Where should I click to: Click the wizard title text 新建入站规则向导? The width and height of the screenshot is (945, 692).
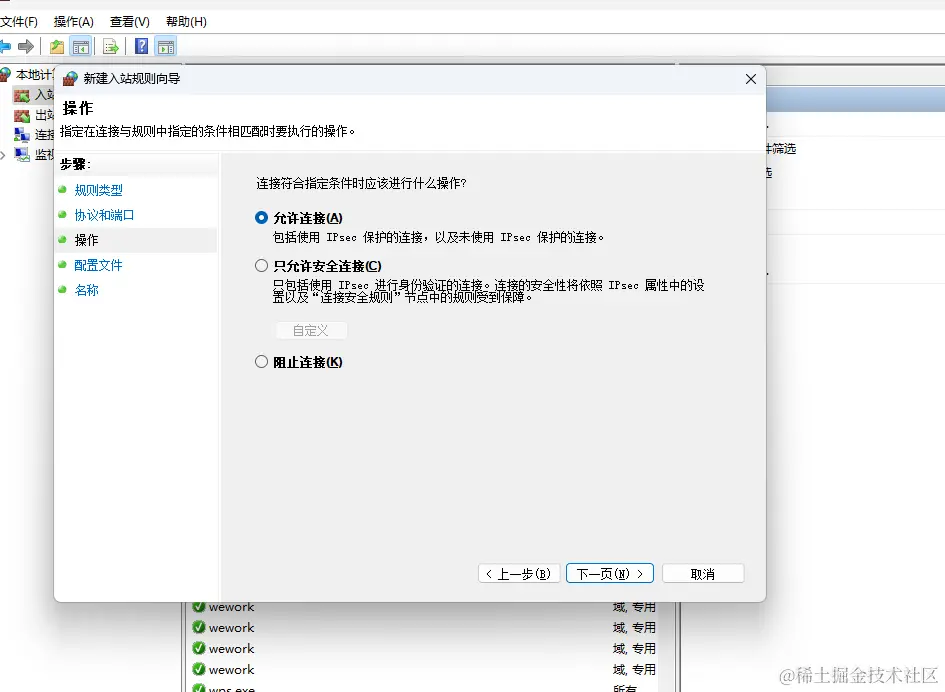click(x=132, y=79)
